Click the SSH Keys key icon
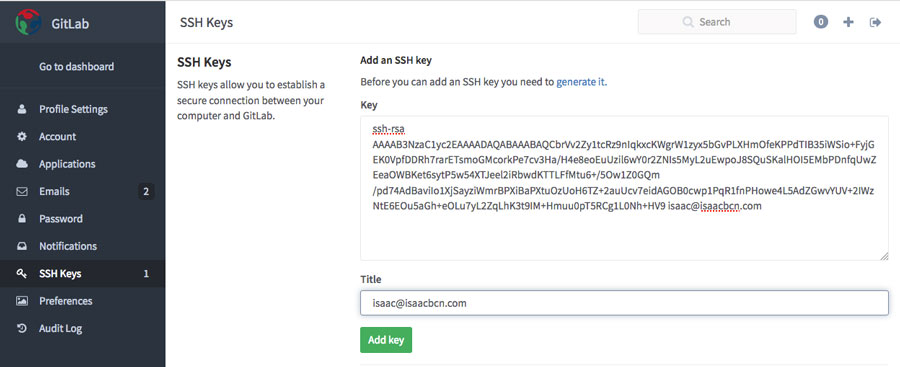 tap(22, 274)
